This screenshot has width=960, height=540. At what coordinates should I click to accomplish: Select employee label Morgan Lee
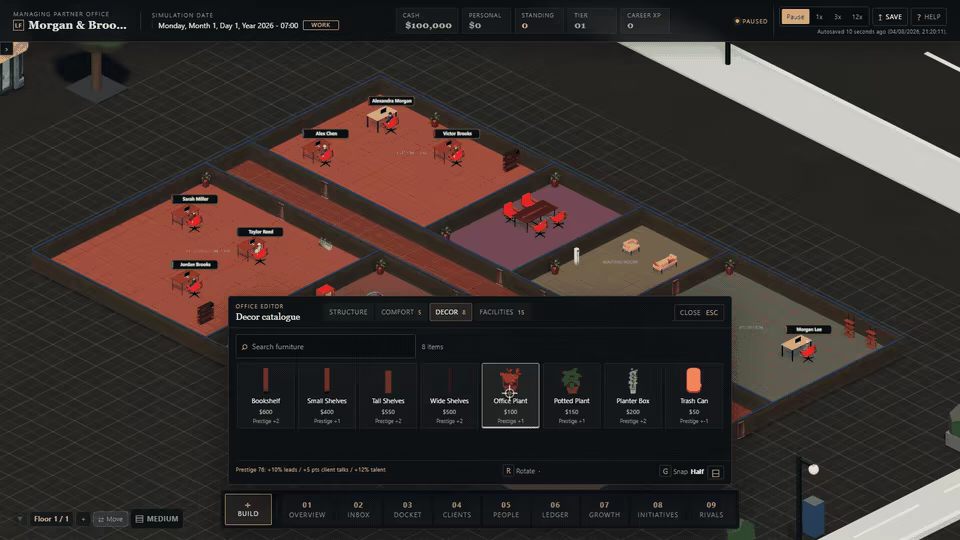tap(809, 329)
